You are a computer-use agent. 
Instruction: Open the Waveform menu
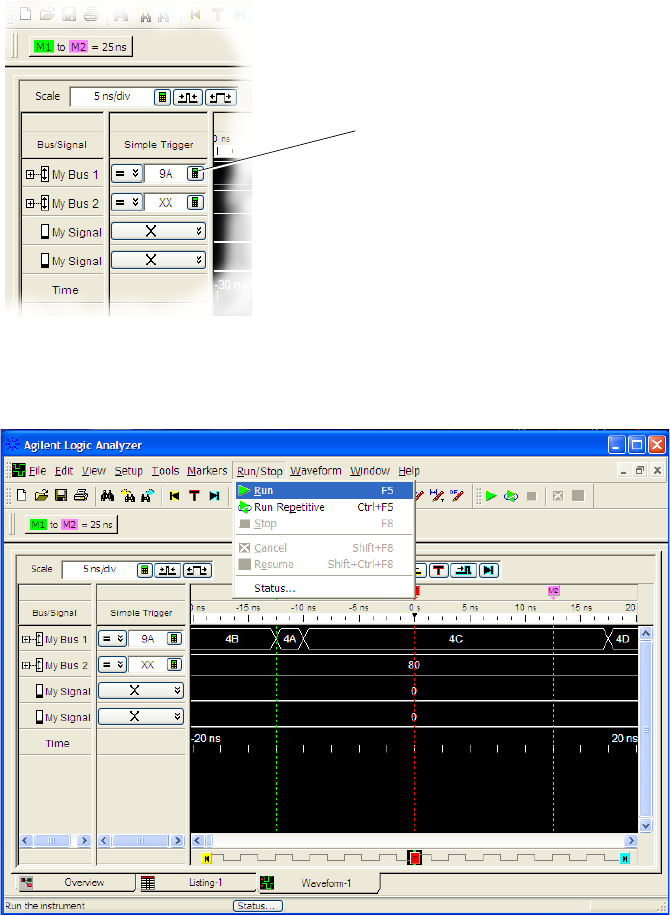[316, 470]
